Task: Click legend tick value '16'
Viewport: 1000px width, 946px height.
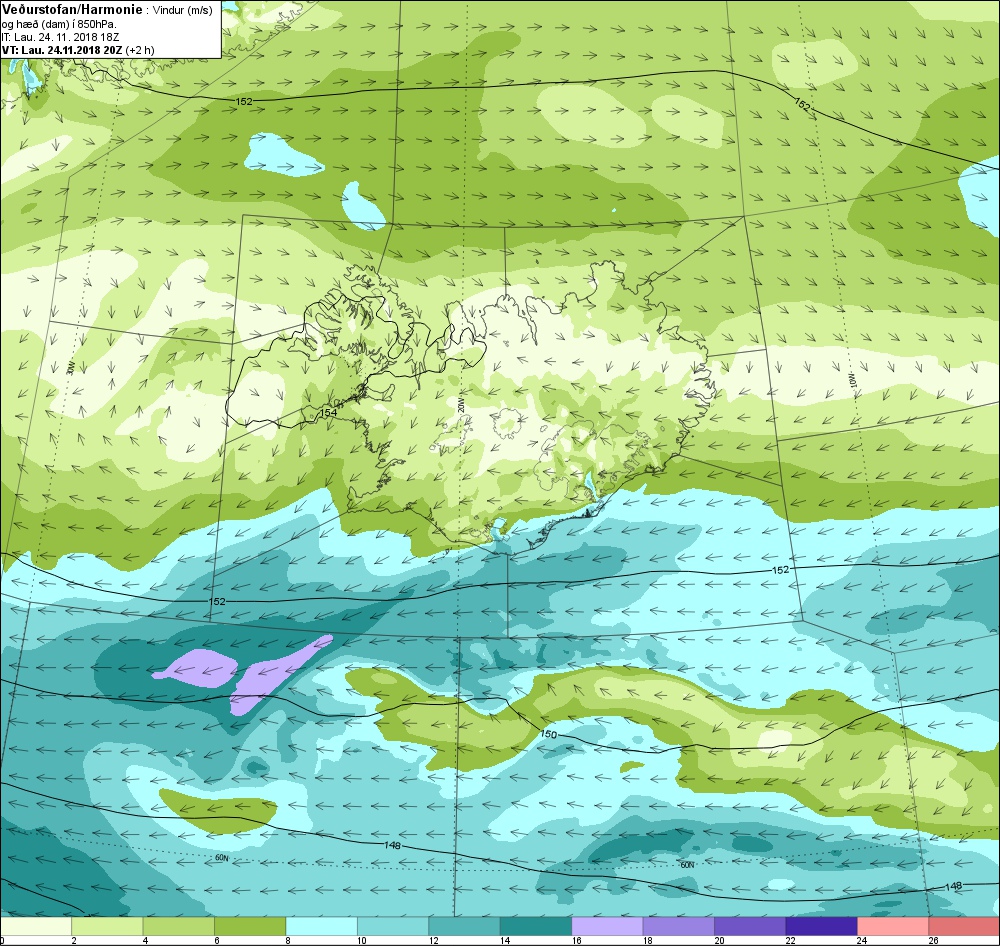Action: [577, 940]
